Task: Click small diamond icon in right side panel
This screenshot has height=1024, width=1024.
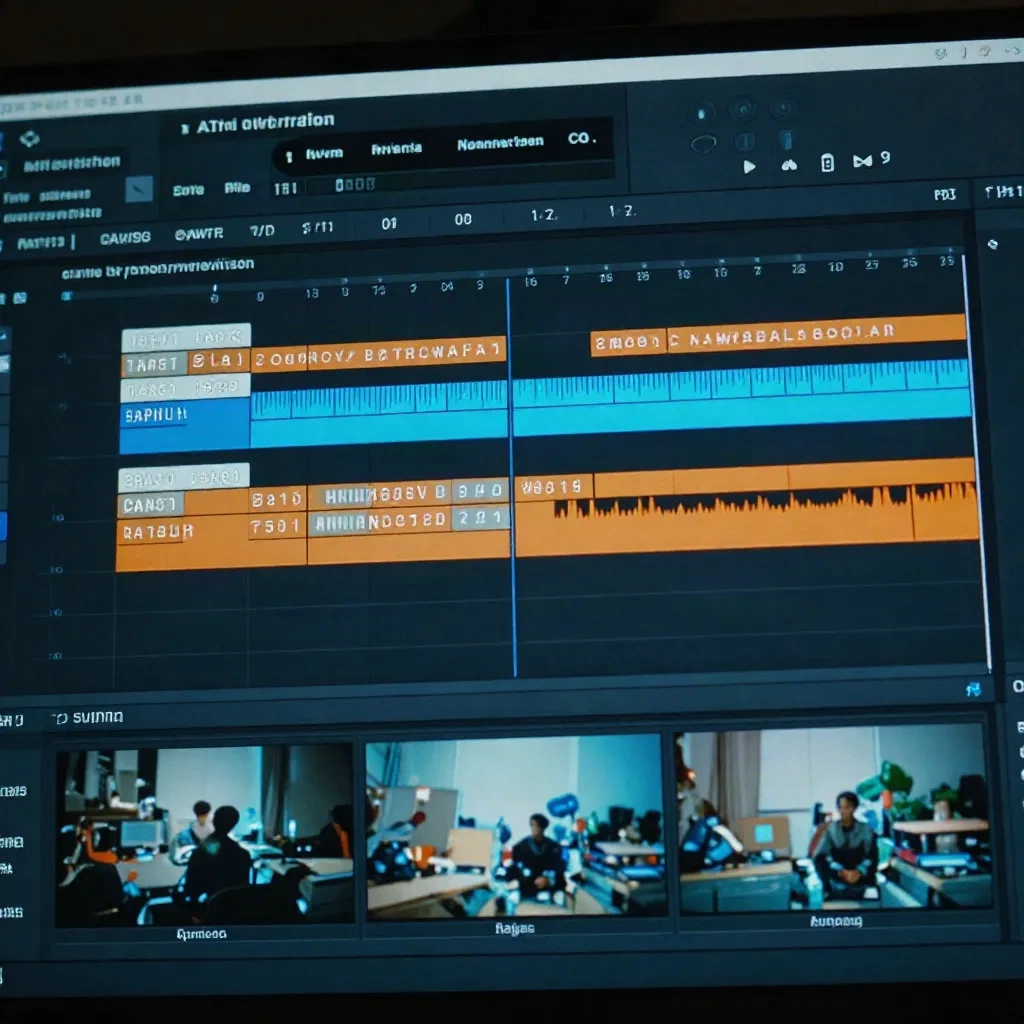Action: coord(993,244)
